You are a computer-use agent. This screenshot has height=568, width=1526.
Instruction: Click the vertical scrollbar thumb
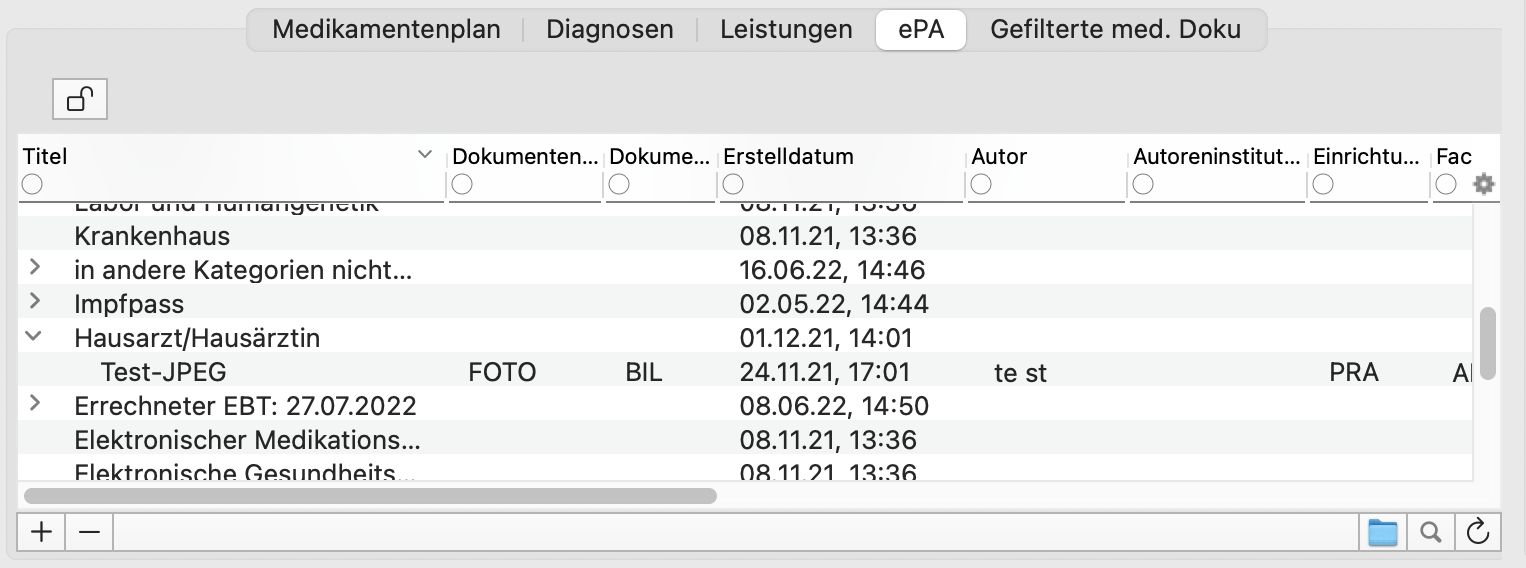(1488, 343)
